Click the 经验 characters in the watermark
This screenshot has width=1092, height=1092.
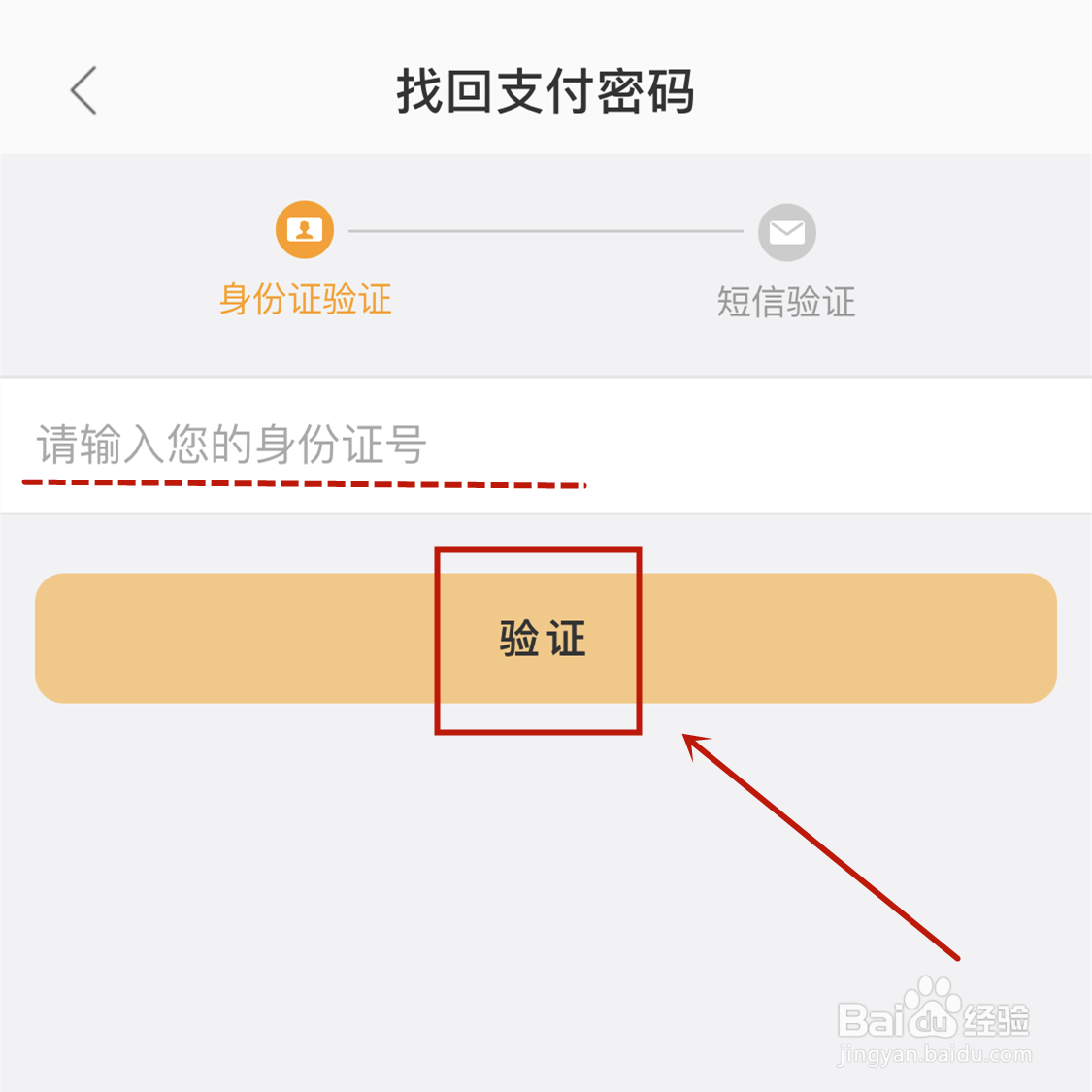[996, 1019]
